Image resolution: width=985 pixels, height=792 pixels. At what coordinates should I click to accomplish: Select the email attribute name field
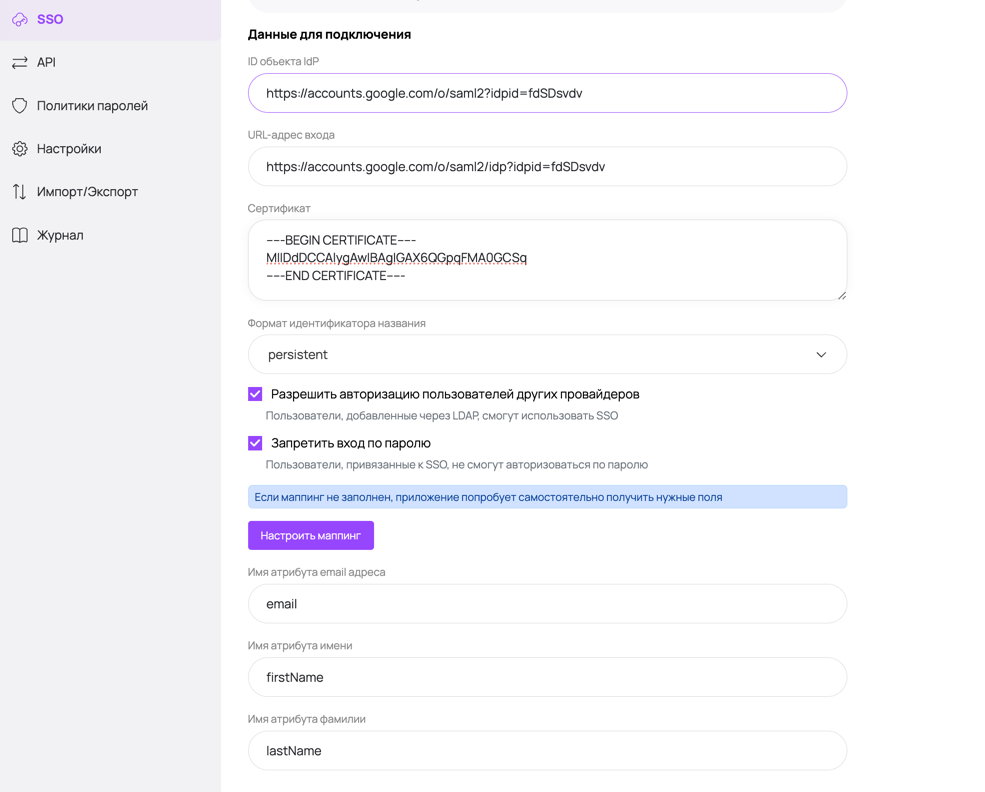coord(546,603)
